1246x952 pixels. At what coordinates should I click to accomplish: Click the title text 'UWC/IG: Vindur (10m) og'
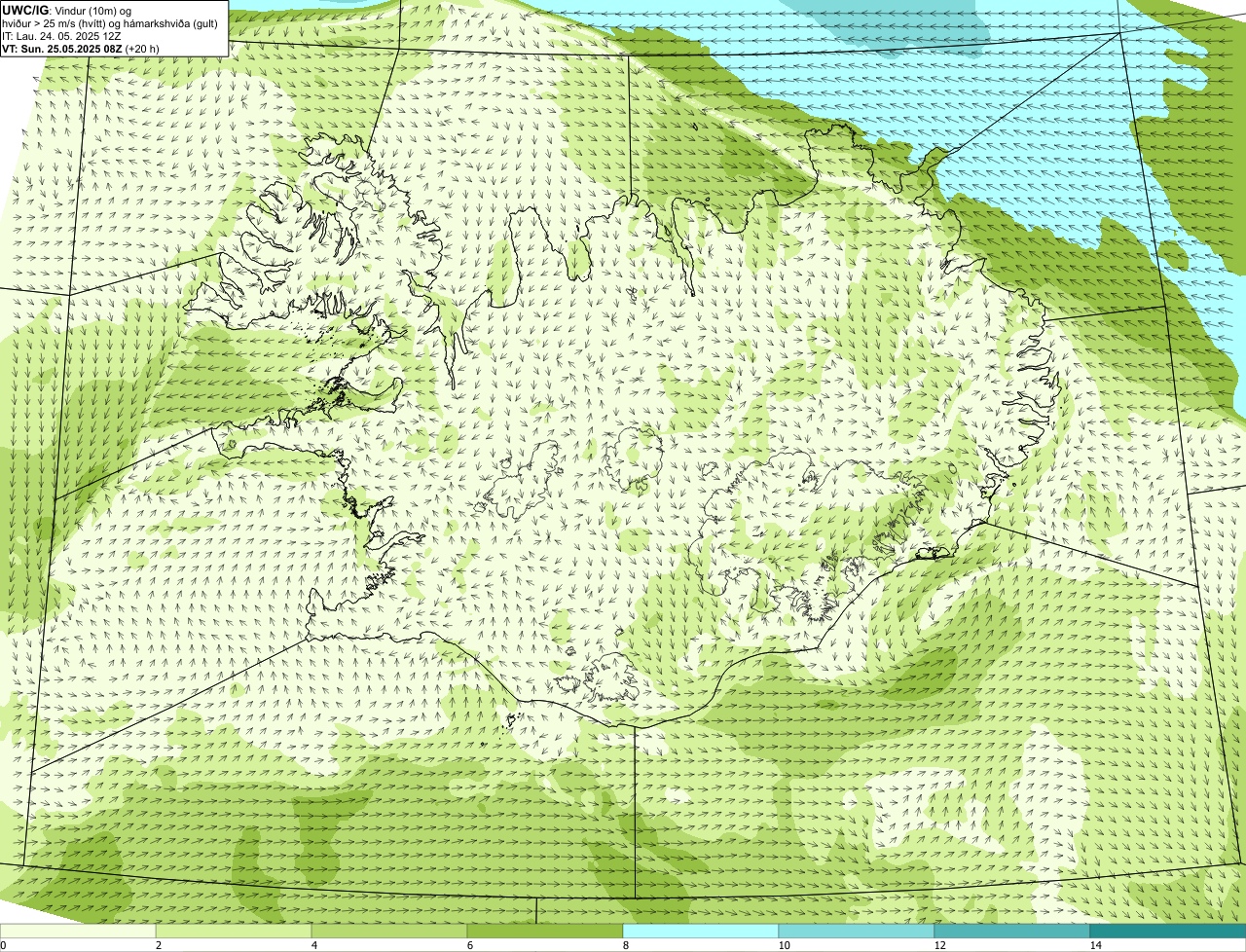67,10
